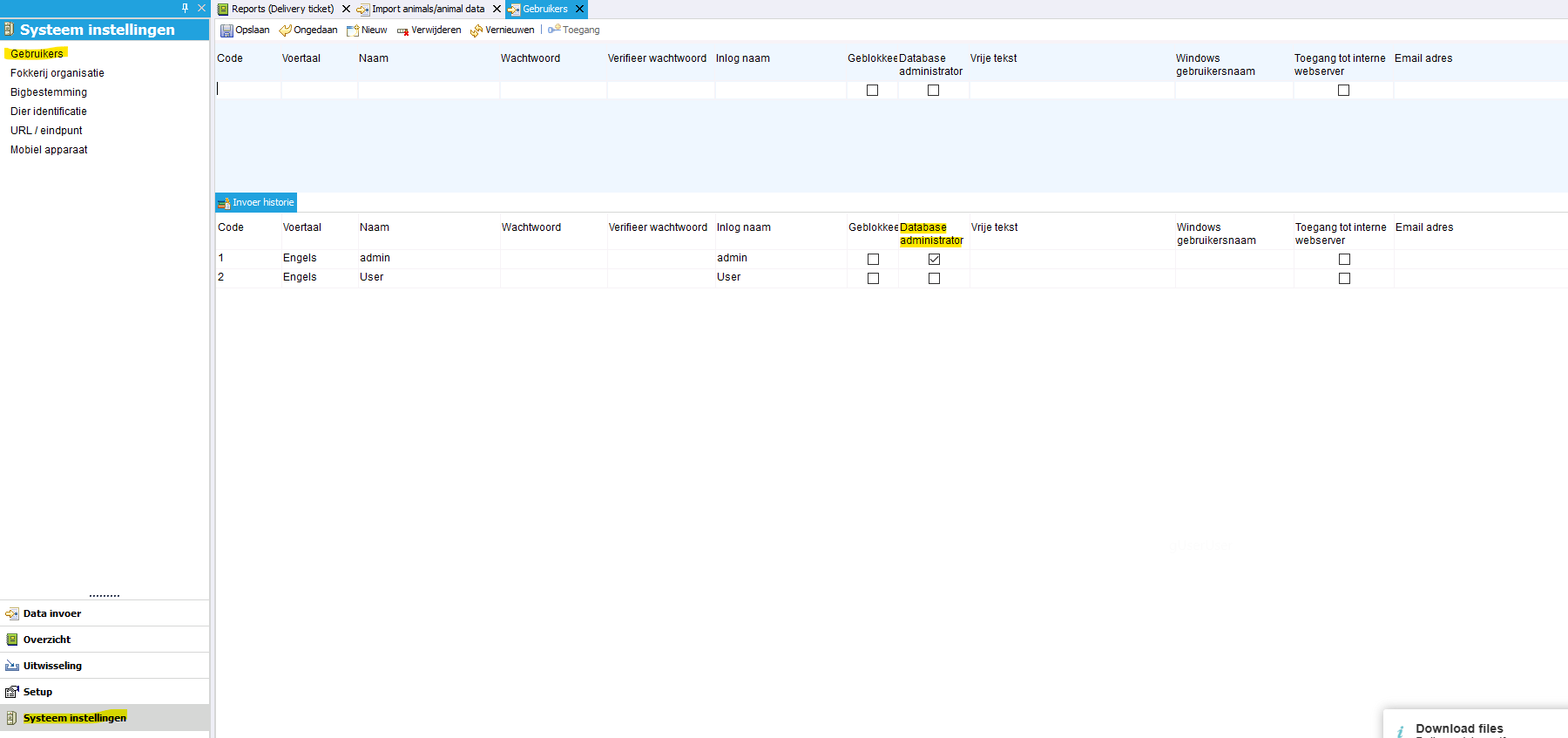This screenshot has width=1568, height=738.
Task: Click the Nieuw new record icon
Action: point(353,30)
